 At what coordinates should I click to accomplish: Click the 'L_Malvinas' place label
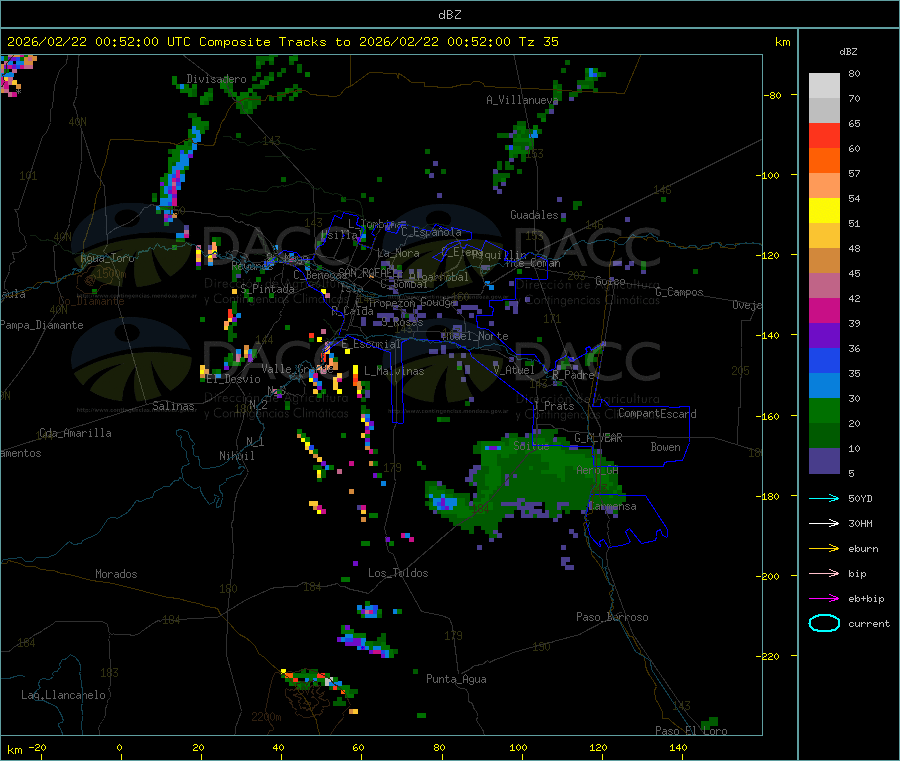click(x=394, y=371)
